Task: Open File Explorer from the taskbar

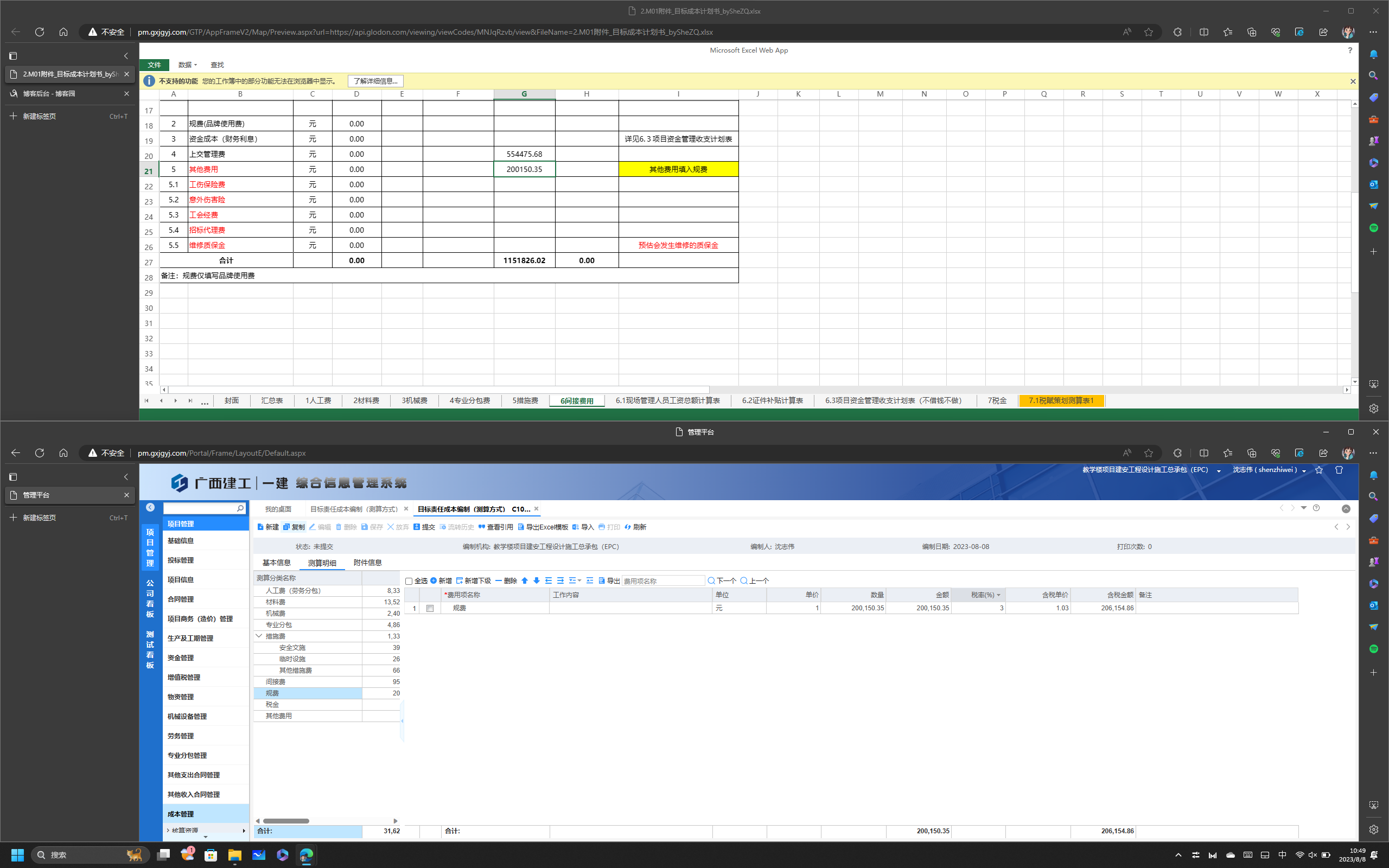Action: click(234, 855)
